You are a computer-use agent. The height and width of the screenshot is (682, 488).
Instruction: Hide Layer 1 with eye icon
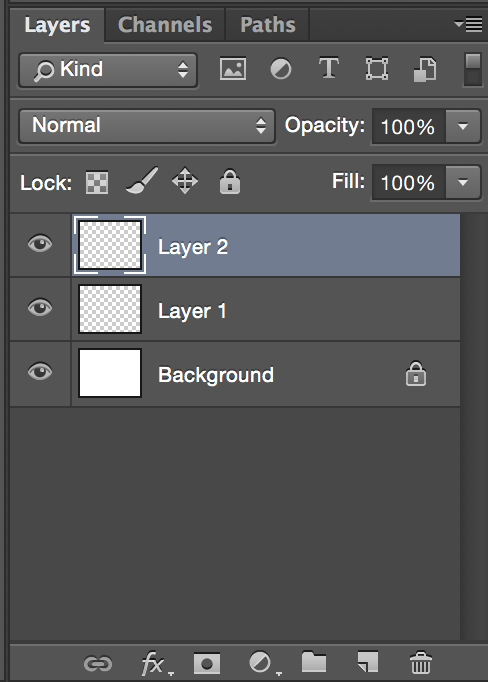[x=40, y=308]
